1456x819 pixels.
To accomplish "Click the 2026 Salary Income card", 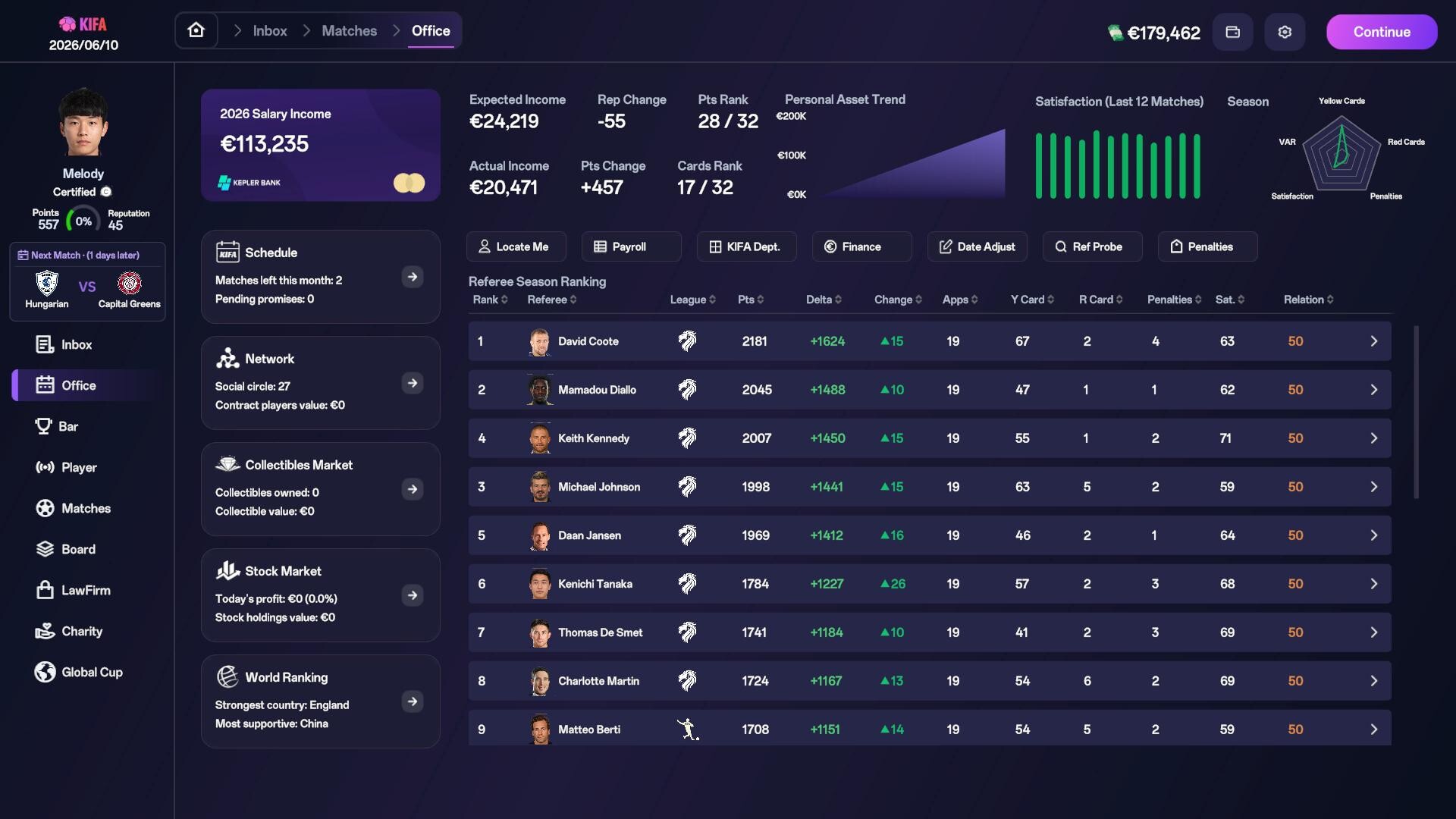I will (x=321, y=145).
